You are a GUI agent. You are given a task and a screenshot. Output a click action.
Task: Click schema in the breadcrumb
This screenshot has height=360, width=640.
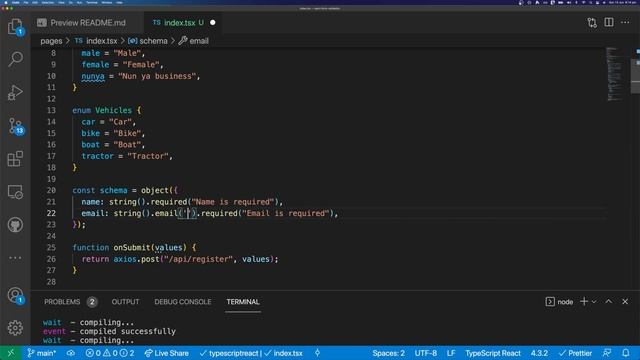click(x=148, y=41)
